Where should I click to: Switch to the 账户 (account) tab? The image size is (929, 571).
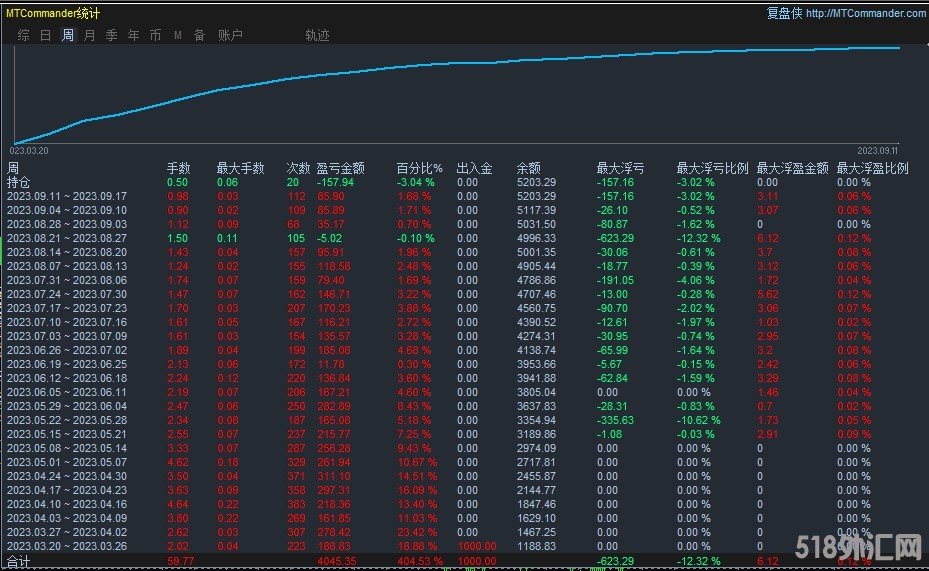[230, 35]
